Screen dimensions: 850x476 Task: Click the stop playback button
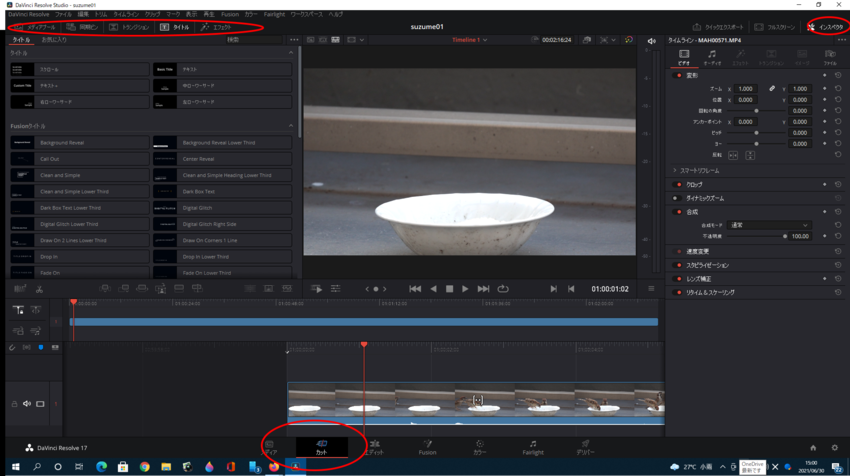click(449, 289)
